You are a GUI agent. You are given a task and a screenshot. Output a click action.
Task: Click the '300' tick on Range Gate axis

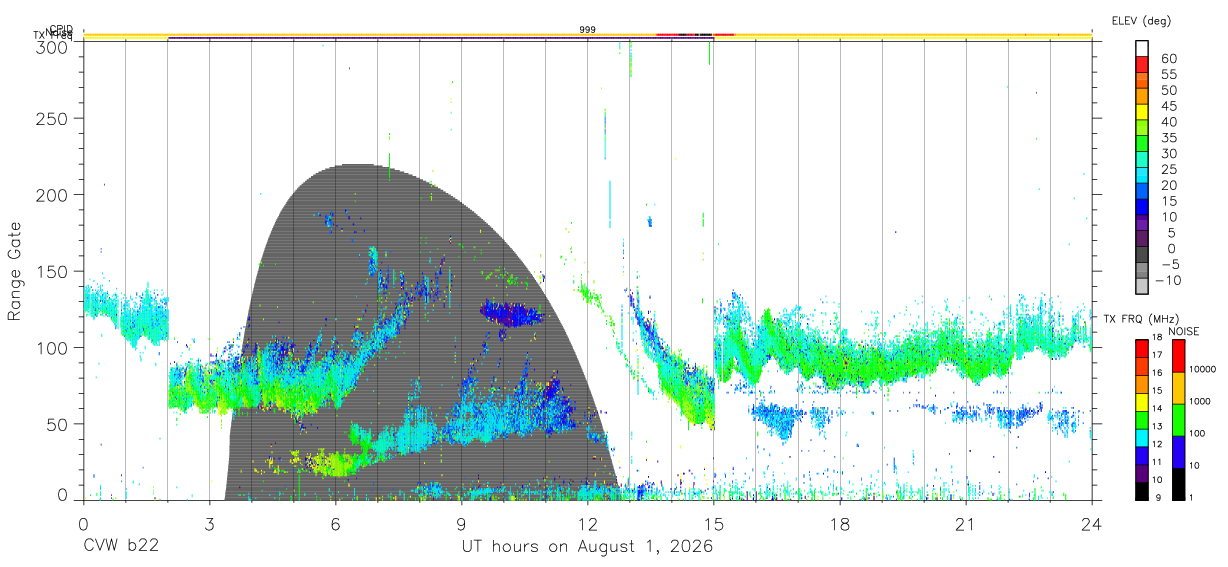[51, 46]
